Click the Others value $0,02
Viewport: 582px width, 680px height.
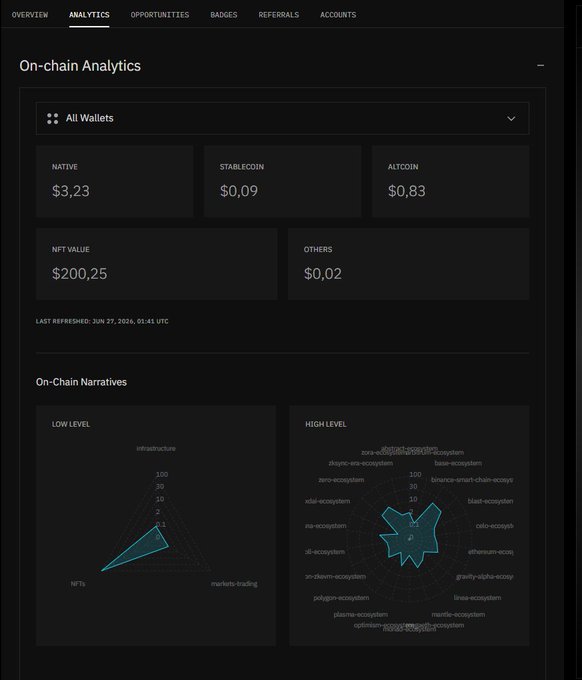[x=323, y=274]
